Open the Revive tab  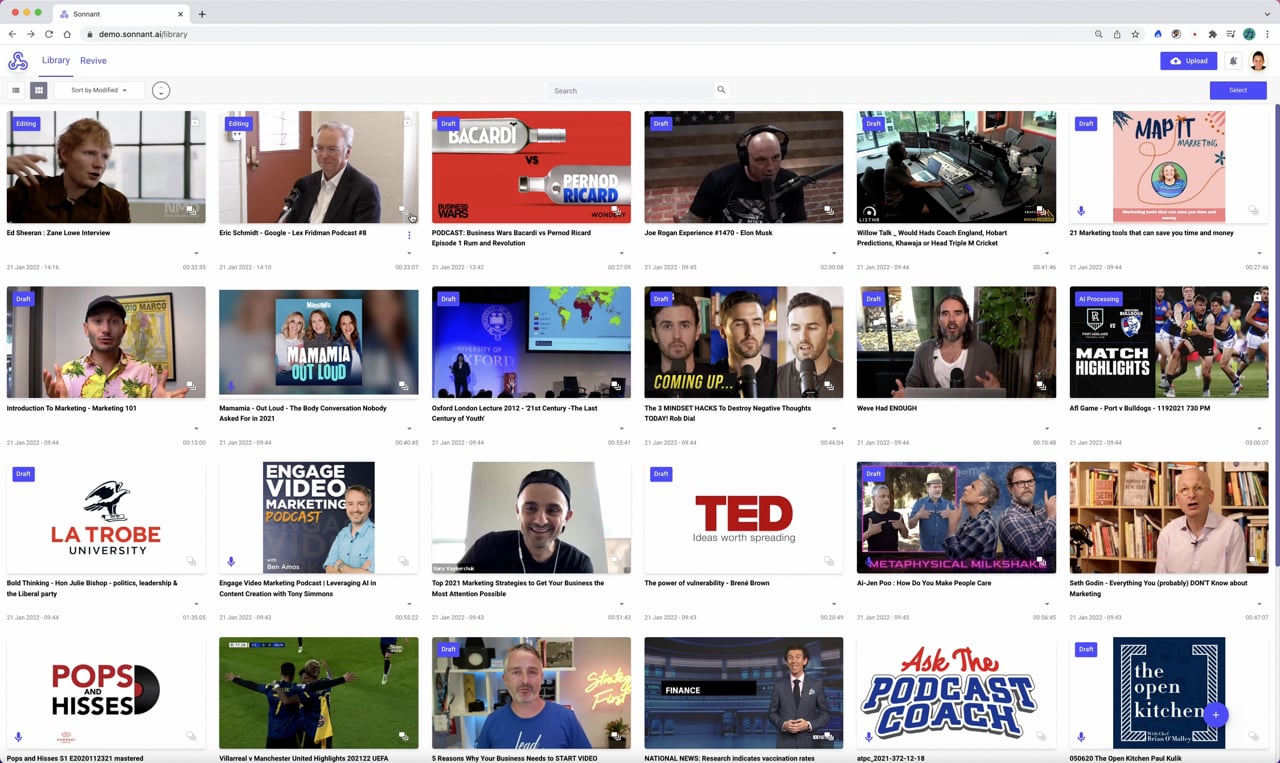[93, 61]
